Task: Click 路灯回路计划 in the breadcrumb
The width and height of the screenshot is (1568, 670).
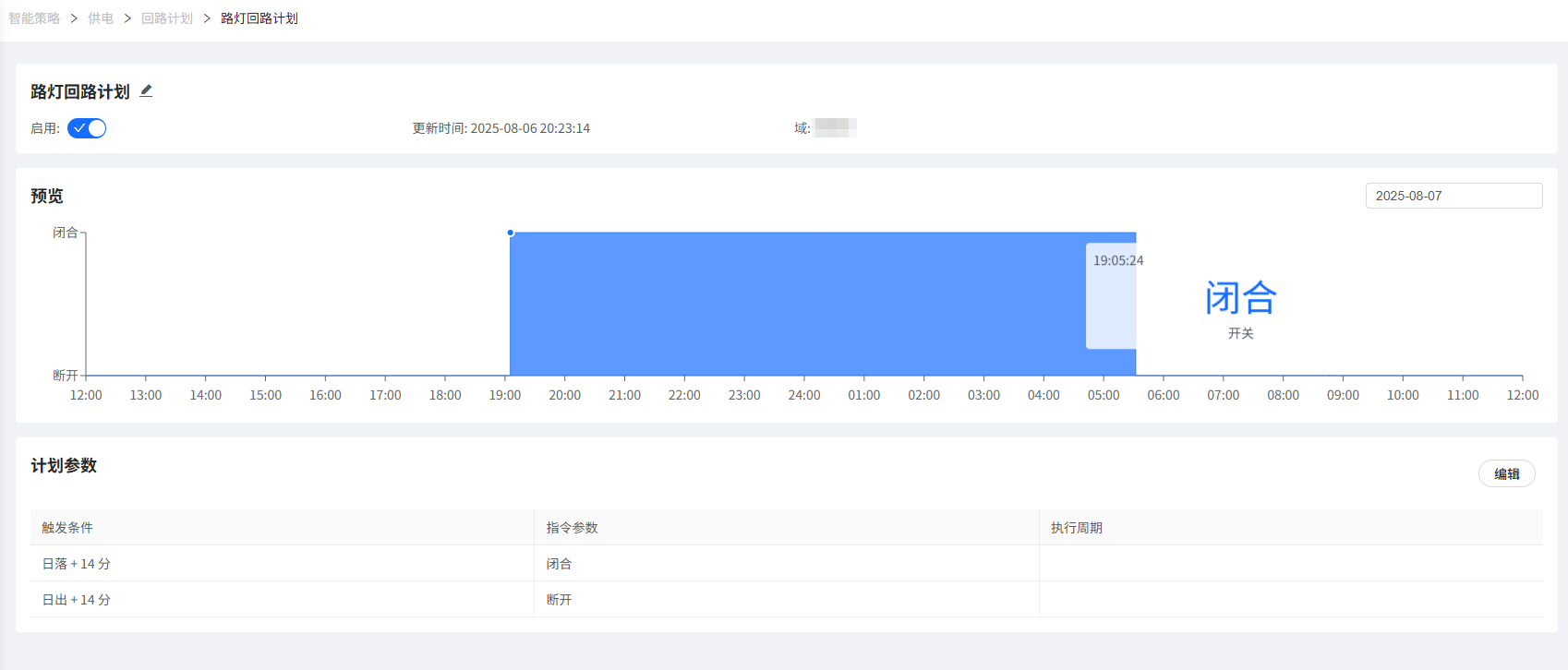Action: pyautogui.click(x=259, y=18)
